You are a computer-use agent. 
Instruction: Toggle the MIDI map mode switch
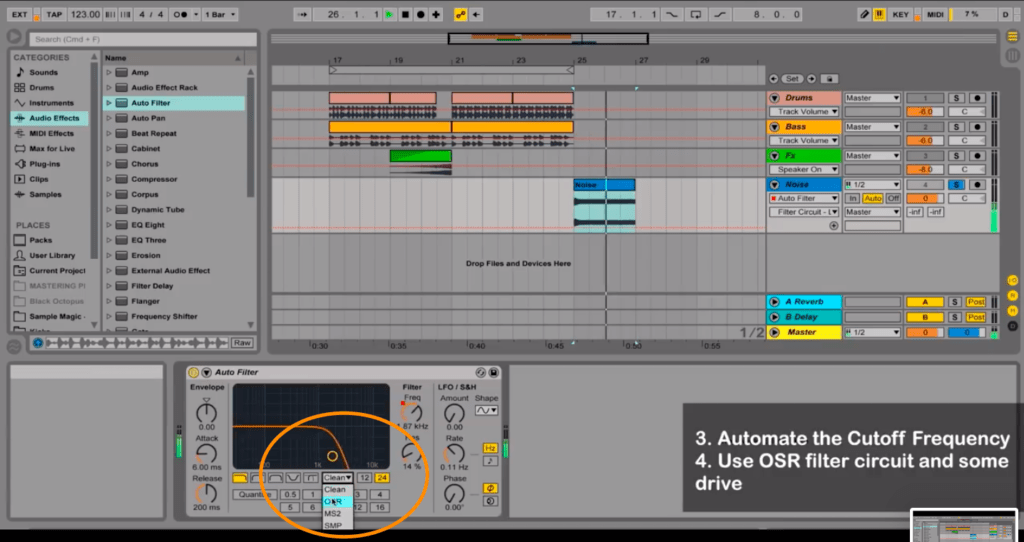[935, 14]
